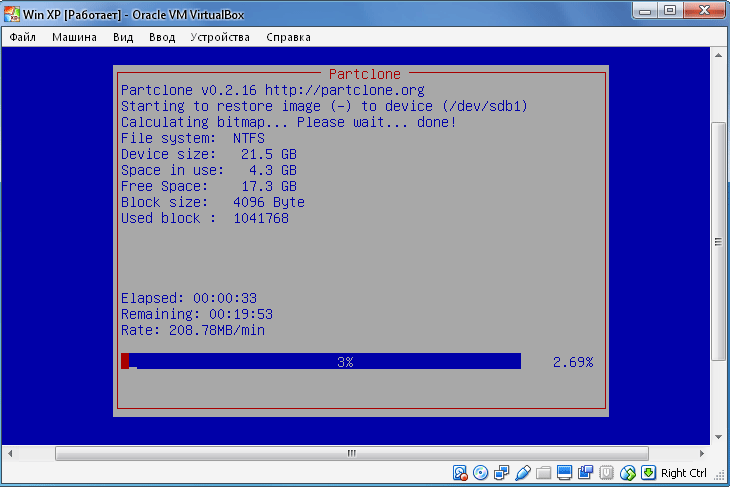Viewport: 730px width, 487px height.
Task: Click the green arrow keyboard capture icon
Action: click(648, 473)
